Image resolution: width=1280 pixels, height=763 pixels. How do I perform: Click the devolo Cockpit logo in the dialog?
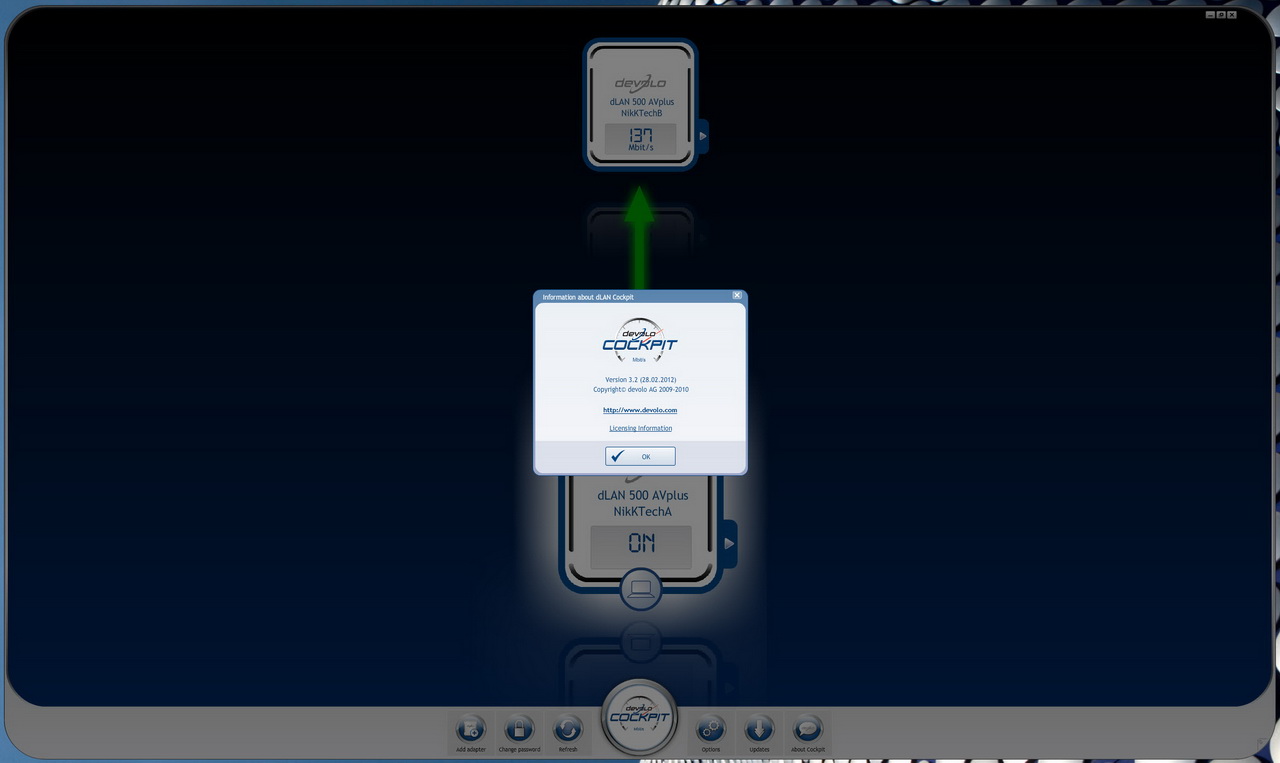tap(640, 340)
